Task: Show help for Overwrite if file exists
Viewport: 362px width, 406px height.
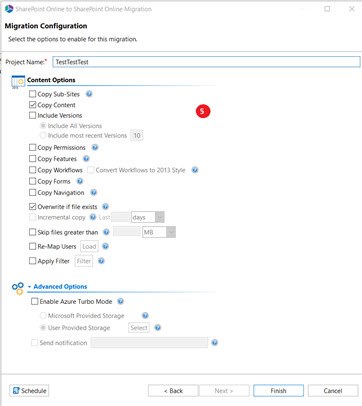Action: 105,207
